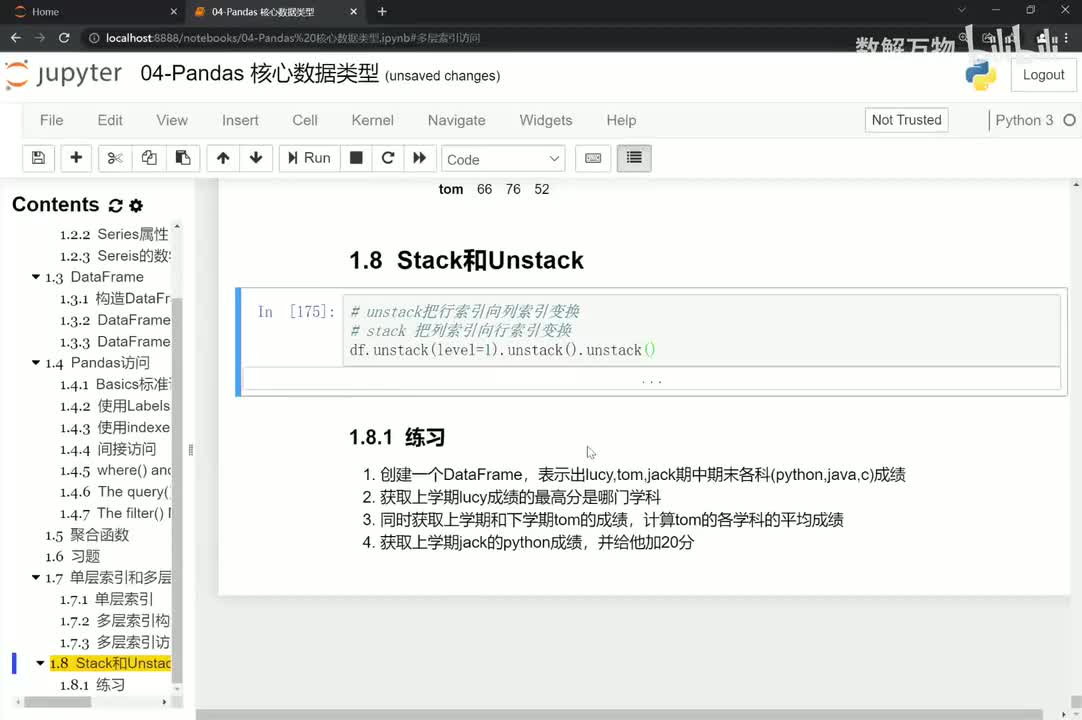Click inside code cell In [175]
This screenshot has width=1082, height=720.
701,331
